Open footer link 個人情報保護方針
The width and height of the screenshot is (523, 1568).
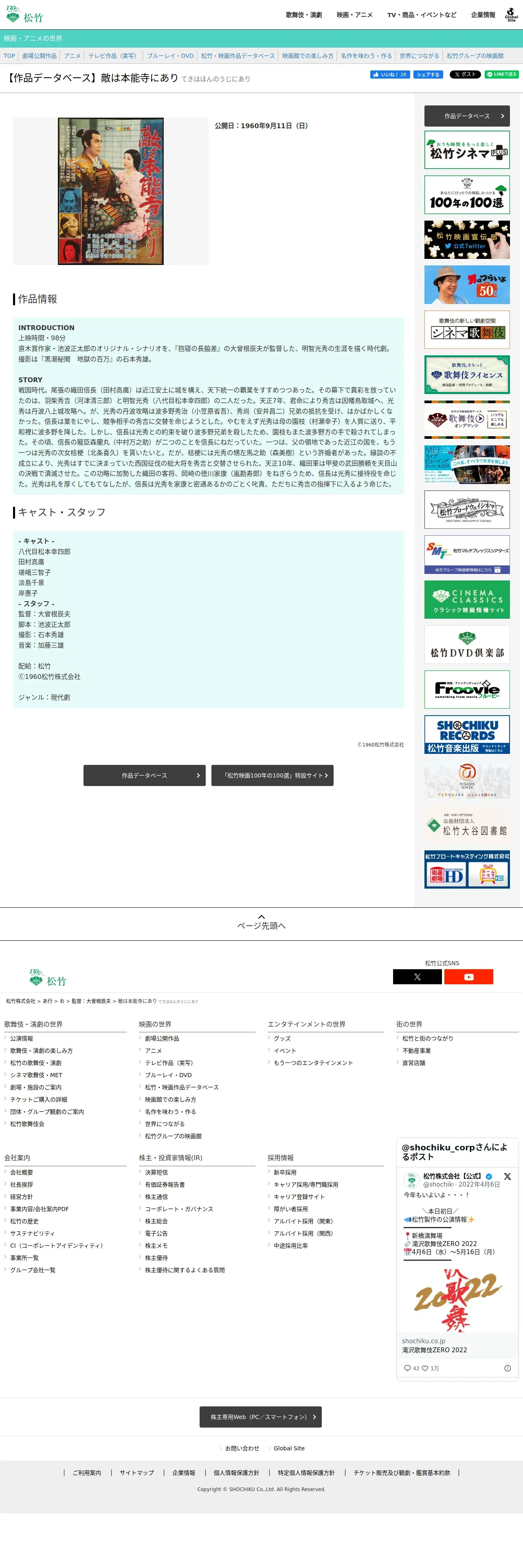coord(236,1472)
